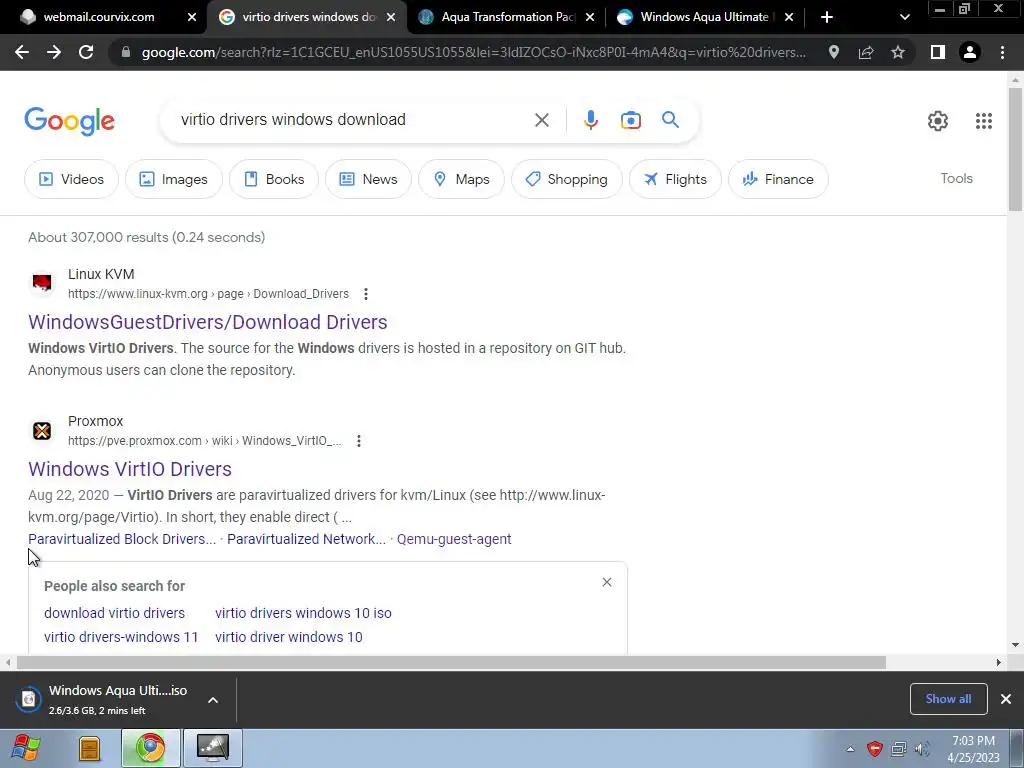Go back to the previous page
Image resolution: width=1024 pixels, height=768 pixels.
pyautogui.click(x=22, y=52)
